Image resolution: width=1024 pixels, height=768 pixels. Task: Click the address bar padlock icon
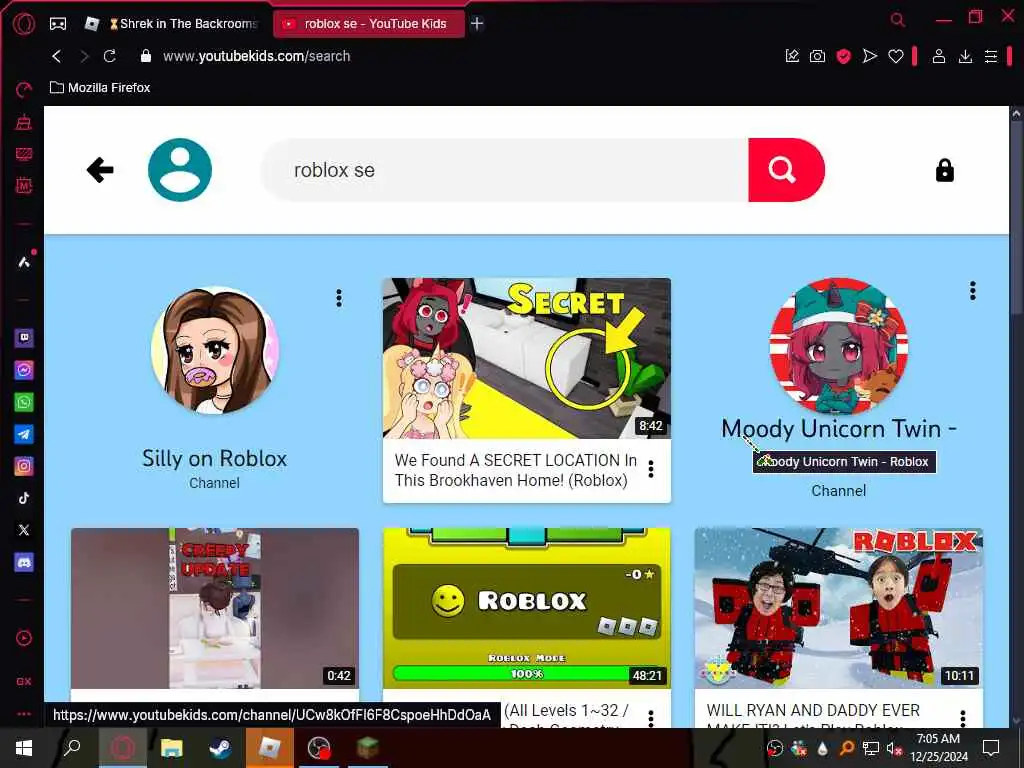[x=146, y=56]
